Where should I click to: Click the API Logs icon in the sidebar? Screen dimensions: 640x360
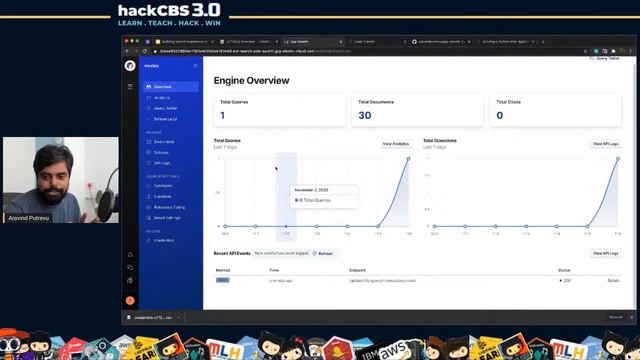[149, 163]
